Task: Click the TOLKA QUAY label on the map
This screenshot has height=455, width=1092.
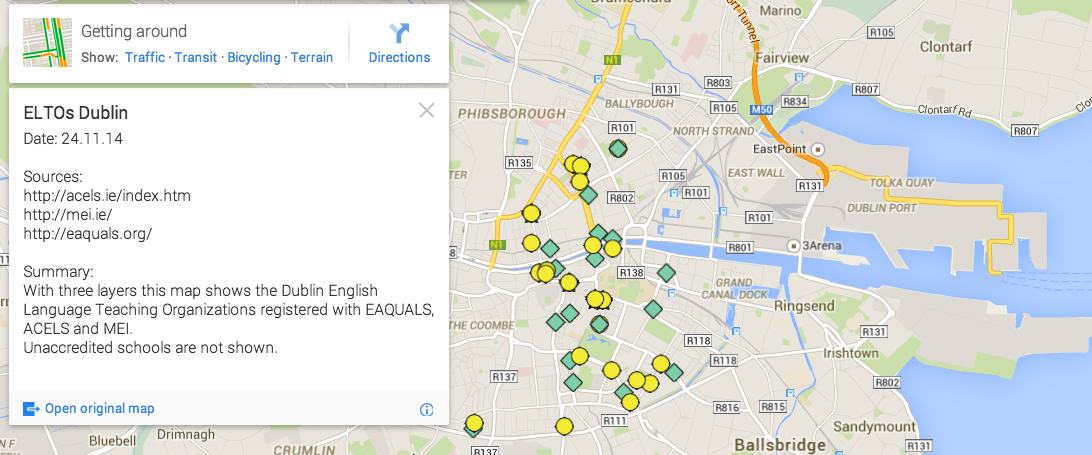Action: pos(903,183)
